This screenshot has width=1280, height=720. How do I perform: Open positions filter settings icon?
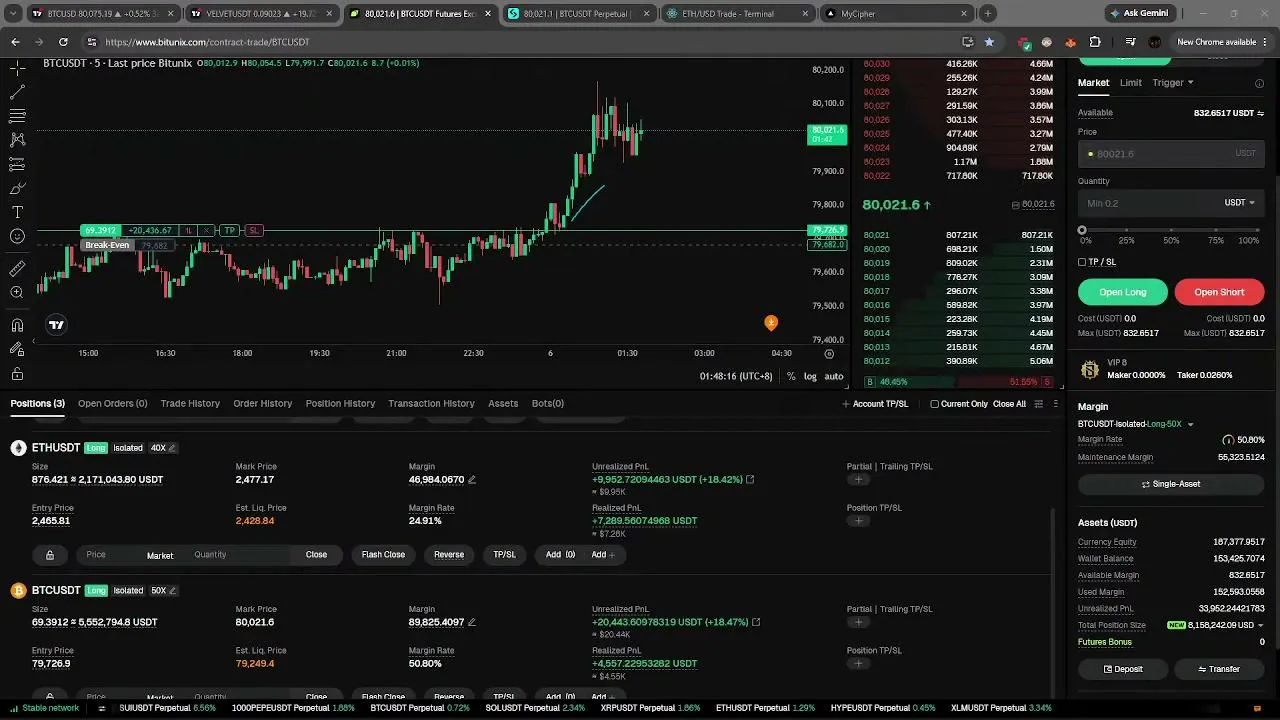point(1039,404)
